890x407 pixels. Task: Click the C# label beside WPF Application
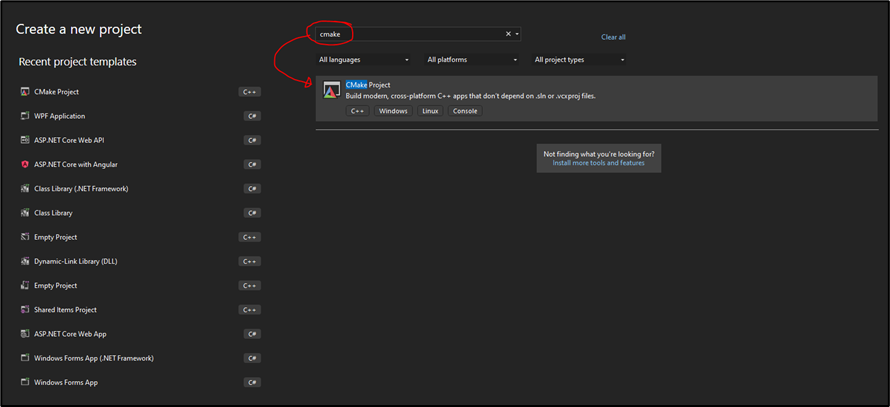coord(252,116)
